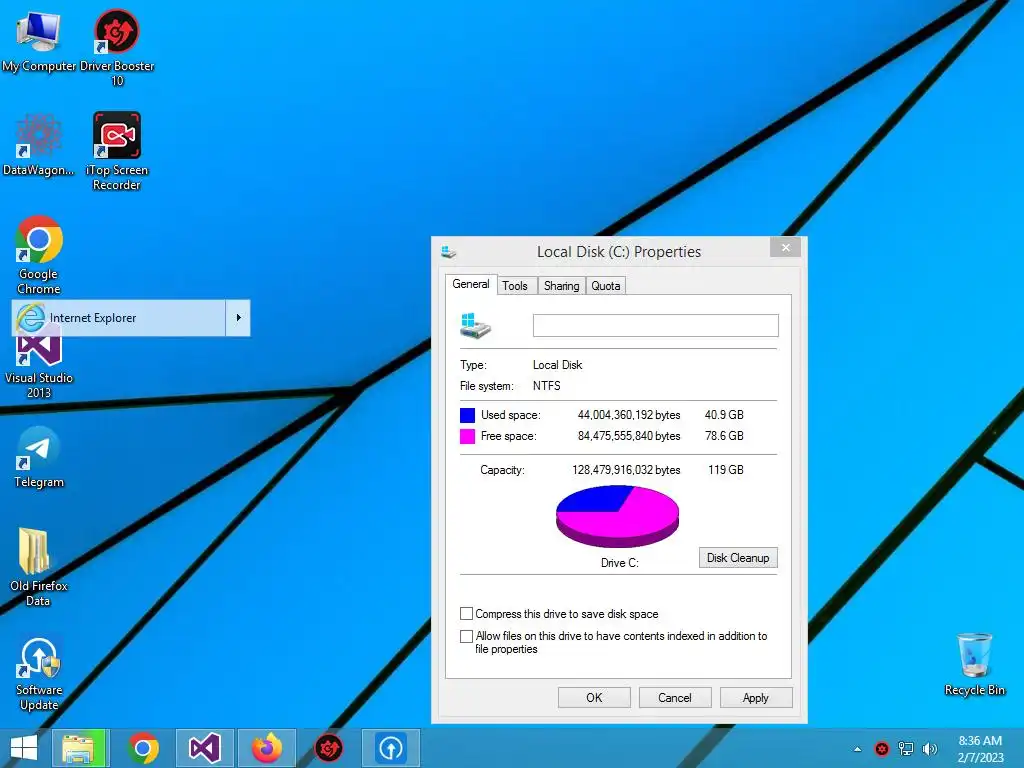Click blue Used space color swatch

point(468,415)
